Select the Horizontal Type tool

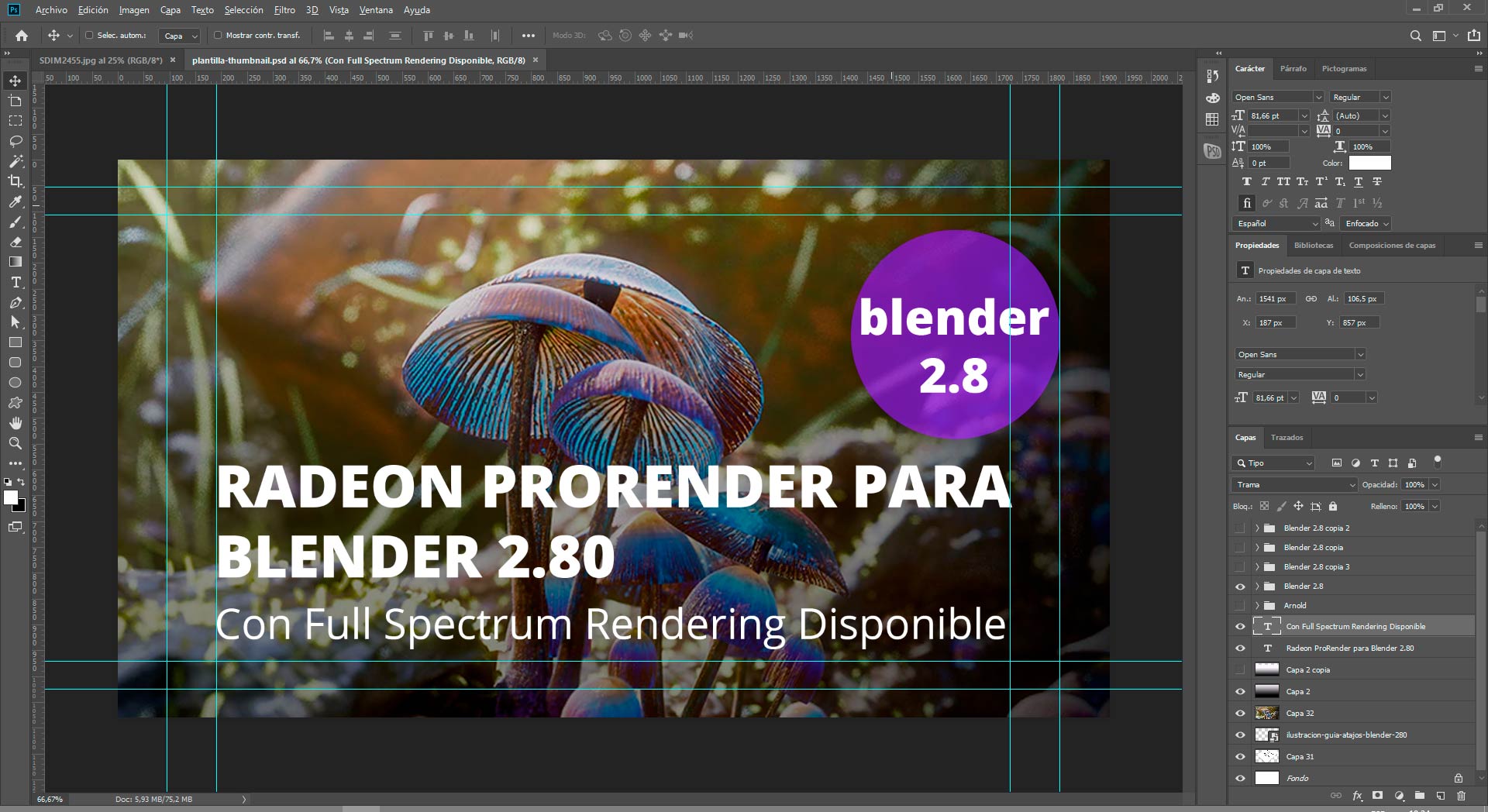pyautogui.click(x=15, y=282)
